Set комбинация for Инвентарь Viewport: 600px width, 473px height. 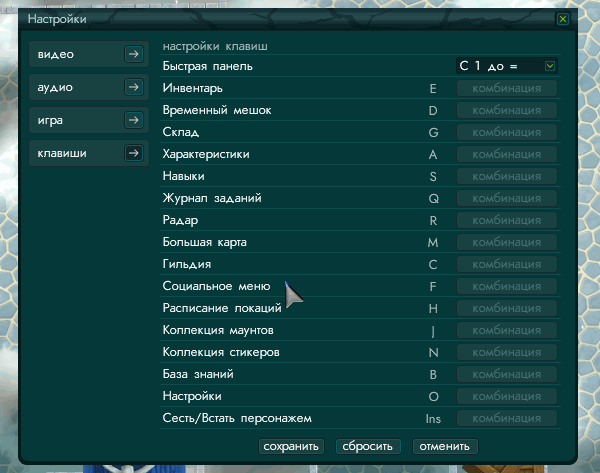click(507, 88)
